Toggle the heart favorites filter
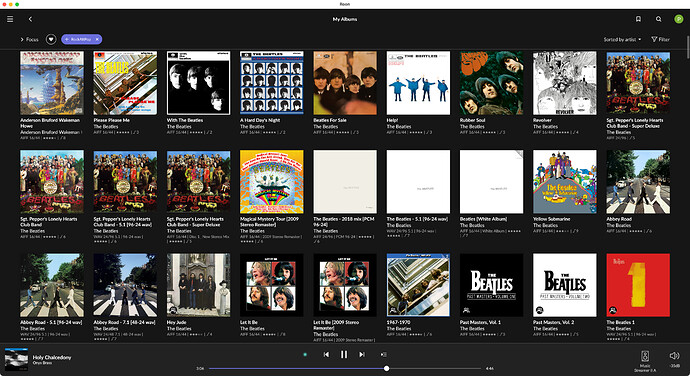The height and width of the screenshot is (376, 690). tap(51, 39)
